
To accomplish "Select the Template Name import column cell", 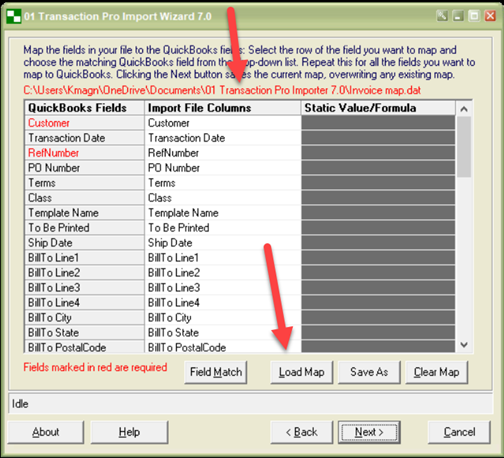I will [x=223, y=213].
